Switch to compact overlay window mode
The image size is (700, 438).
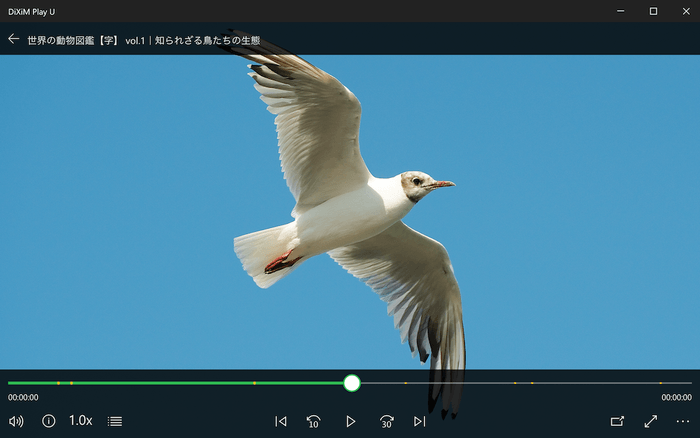[x=617, y=421]
